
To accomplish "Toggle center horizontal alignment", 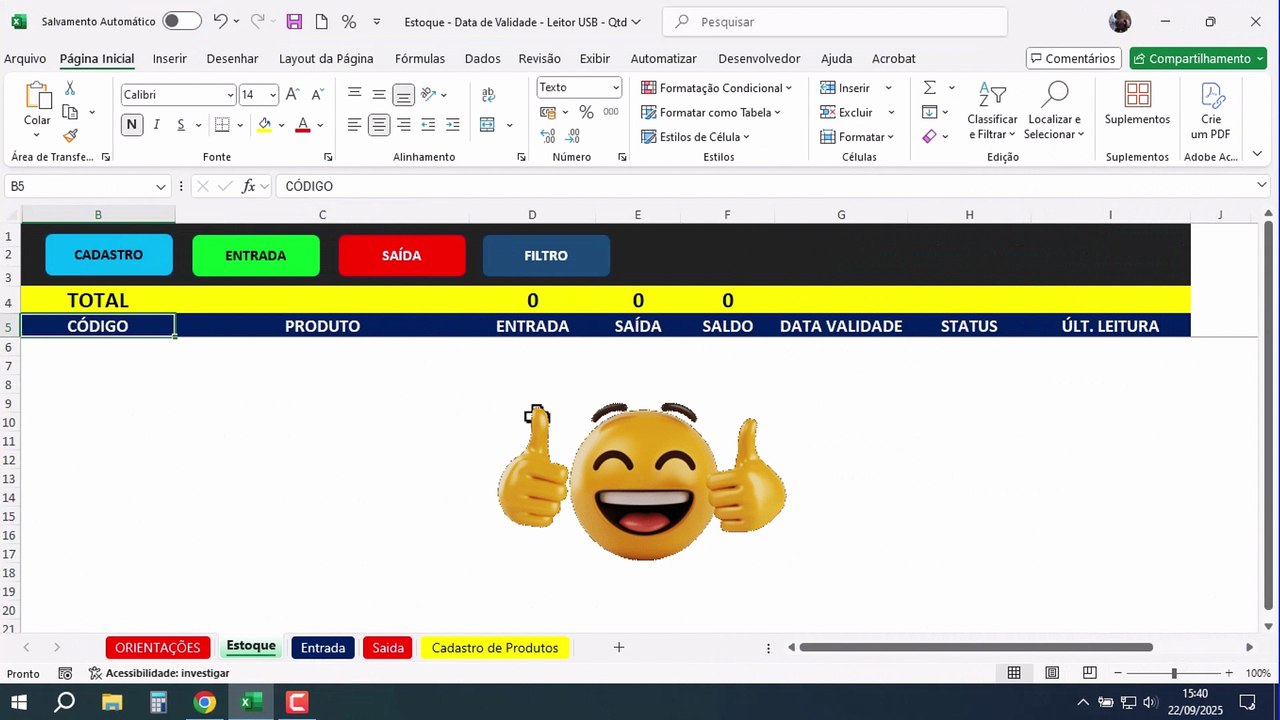I will point(378,125).
